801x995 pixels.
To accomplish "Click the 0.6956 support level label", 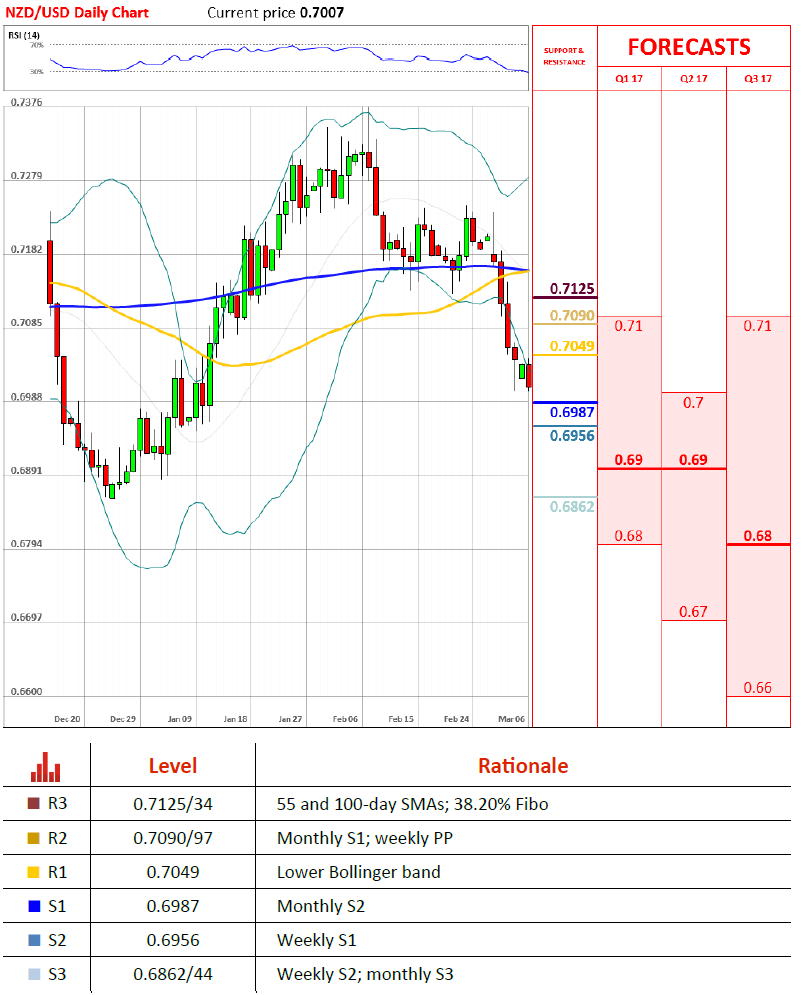I will point(572,435).
